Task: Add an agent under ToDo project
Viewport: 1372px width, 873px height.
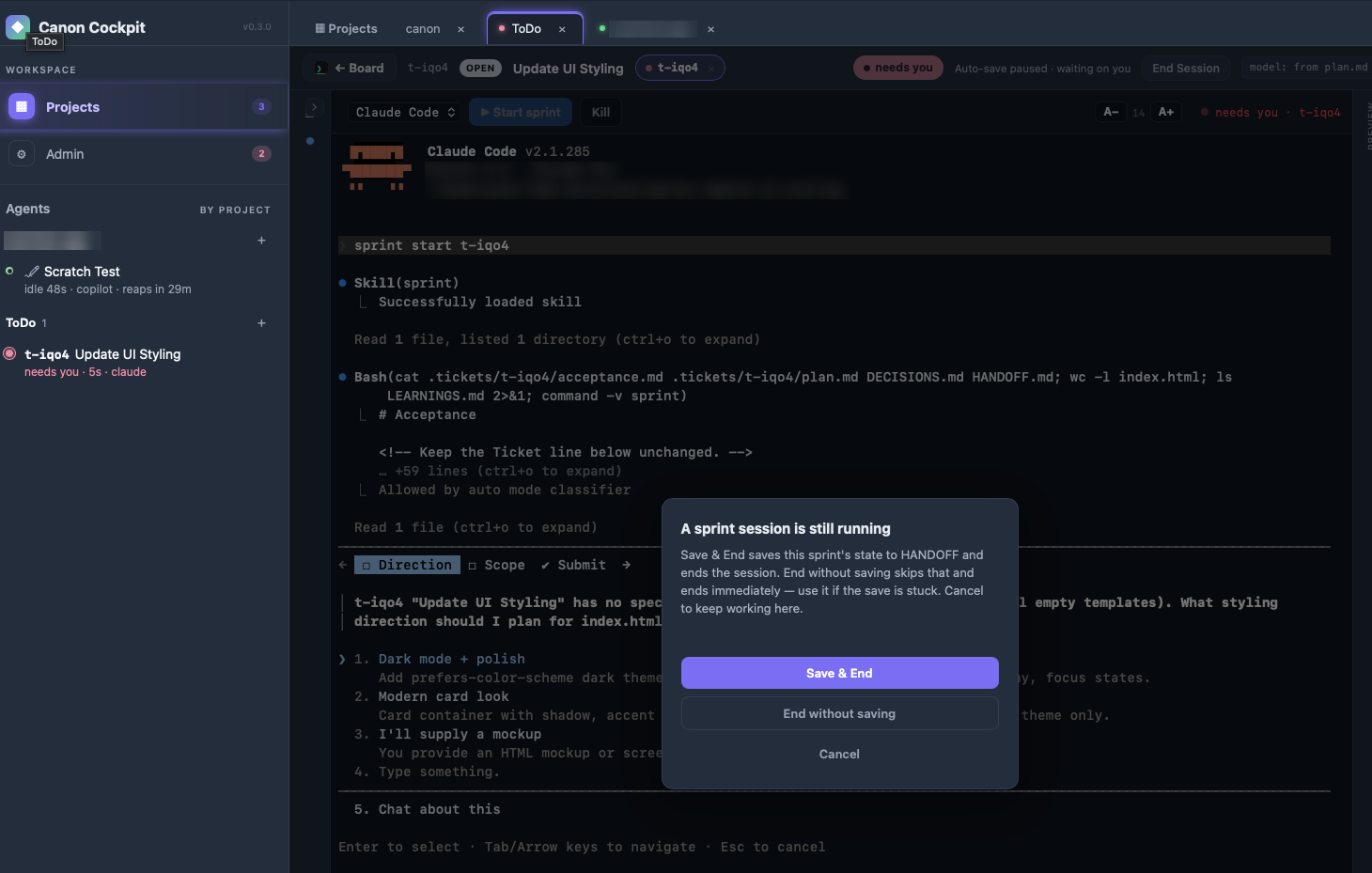Action: point(261,323)
